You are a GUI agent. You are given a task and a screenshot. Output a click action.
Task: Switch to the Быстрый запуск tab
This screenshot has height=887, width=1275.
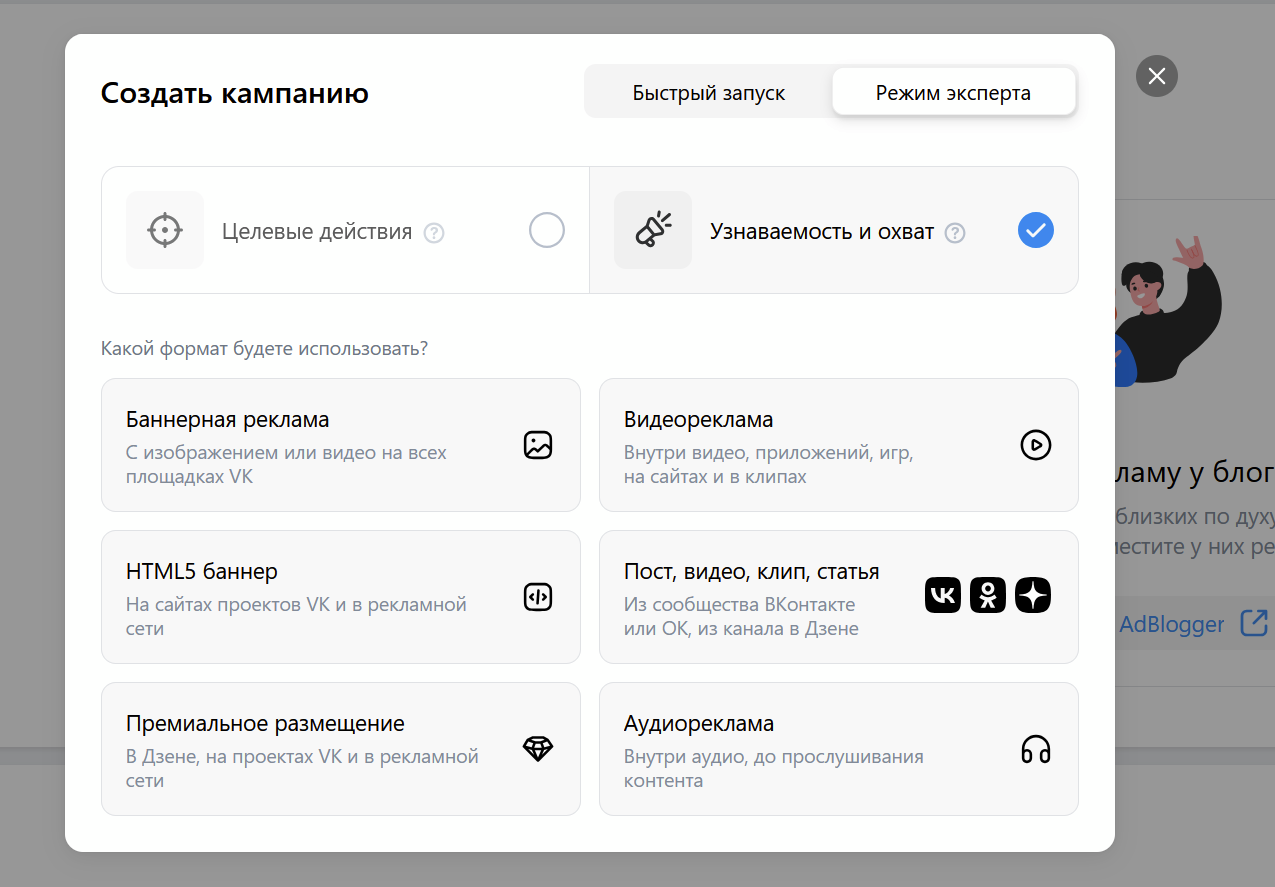click(x=708, y=91)
